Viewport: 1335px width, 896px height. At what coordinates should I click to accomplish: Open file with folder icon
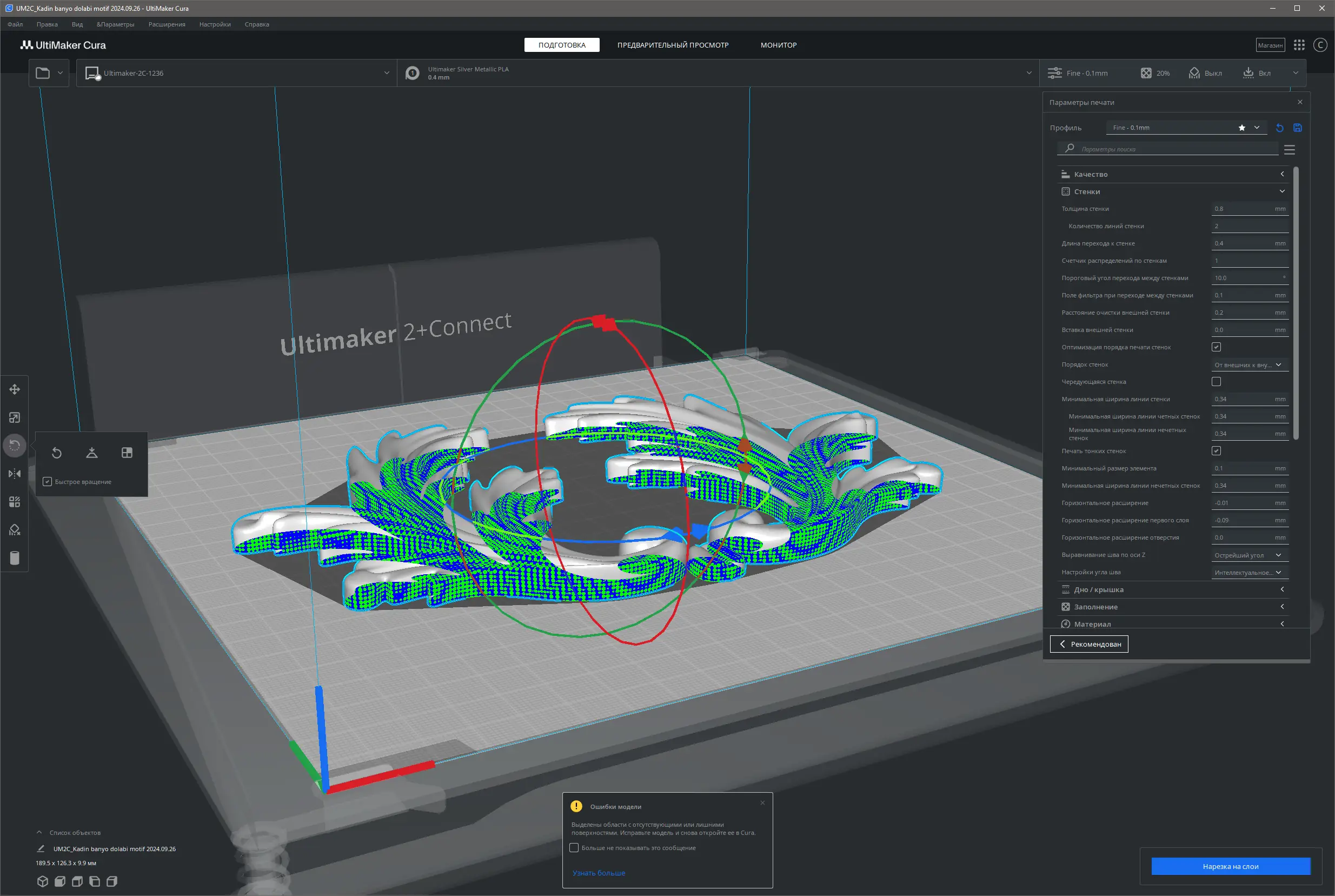tap(43, 73)
